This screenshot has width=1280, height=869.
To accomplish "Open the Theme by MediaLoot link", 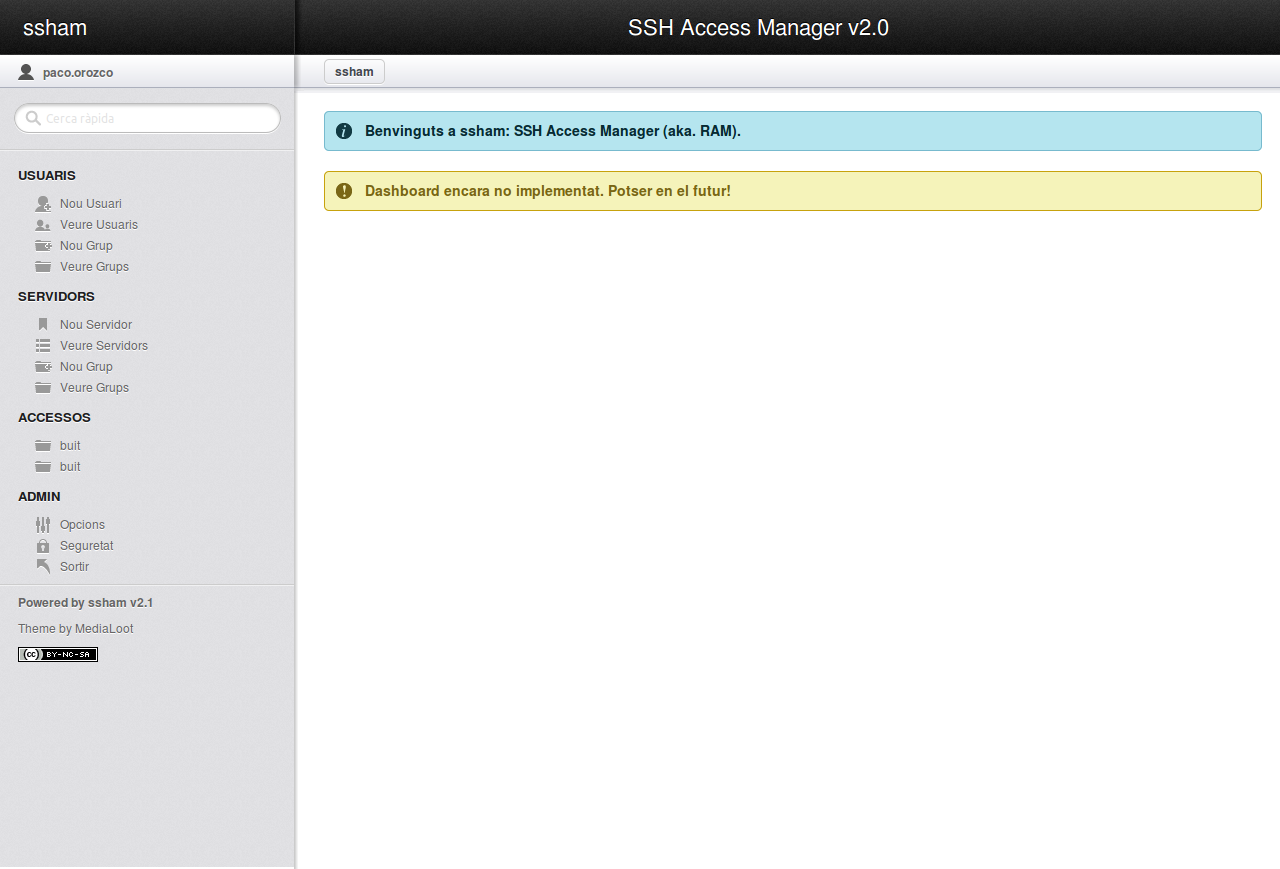I will pyautogui.click(x=75, y=628).
